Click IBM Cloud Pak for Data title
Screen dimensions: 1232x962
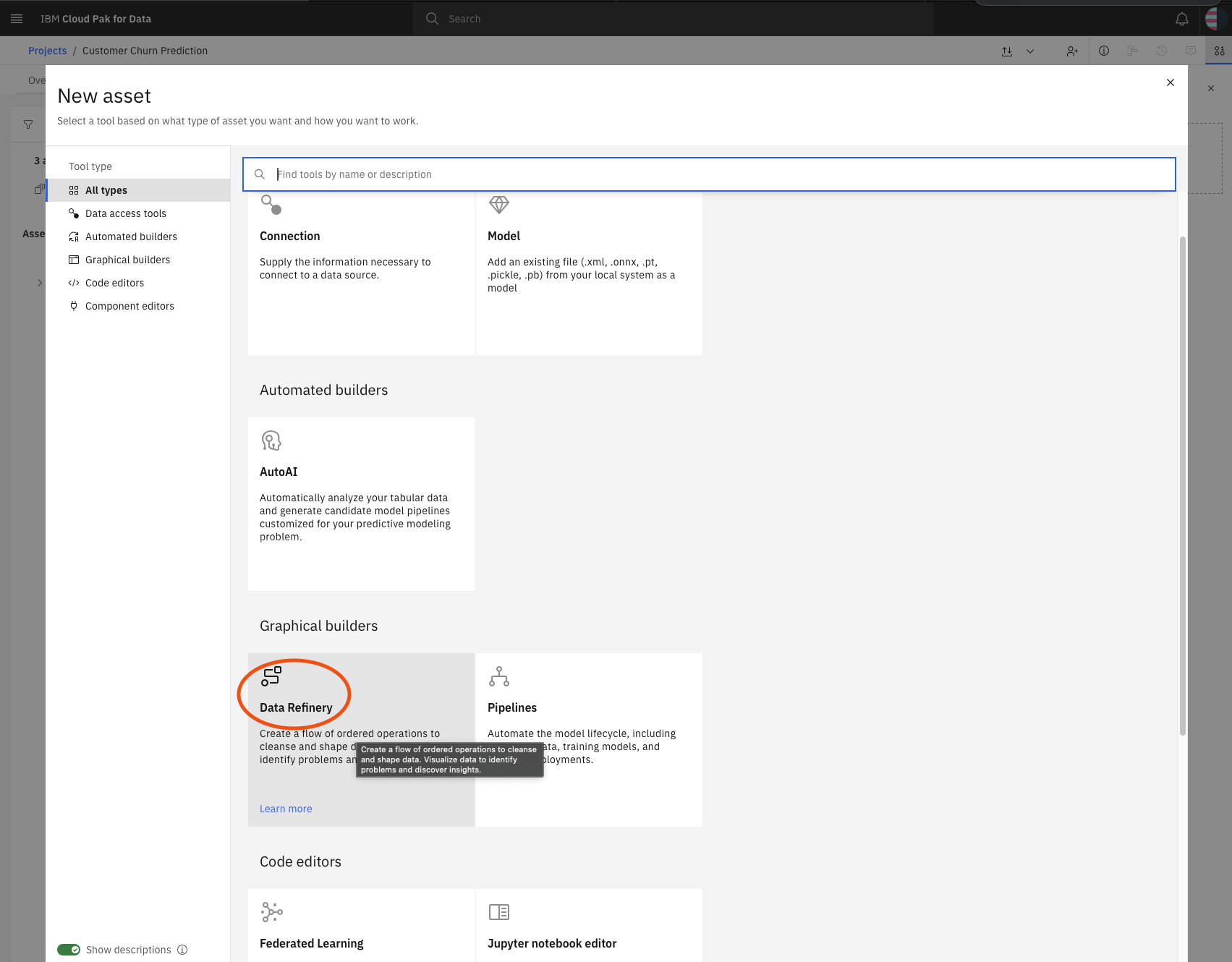click(x=95, y=19)
